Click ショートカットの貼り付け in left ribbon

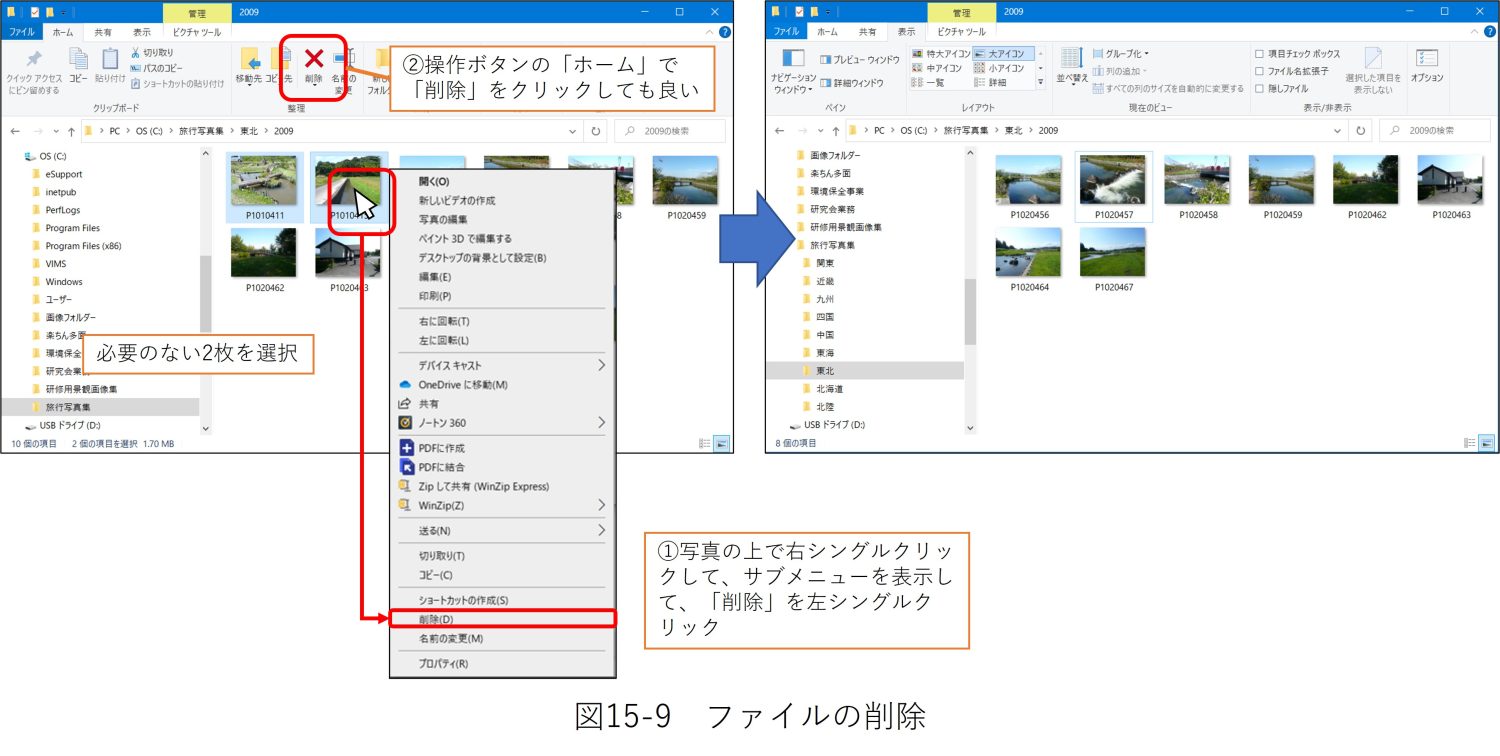(x=177, y=84)
